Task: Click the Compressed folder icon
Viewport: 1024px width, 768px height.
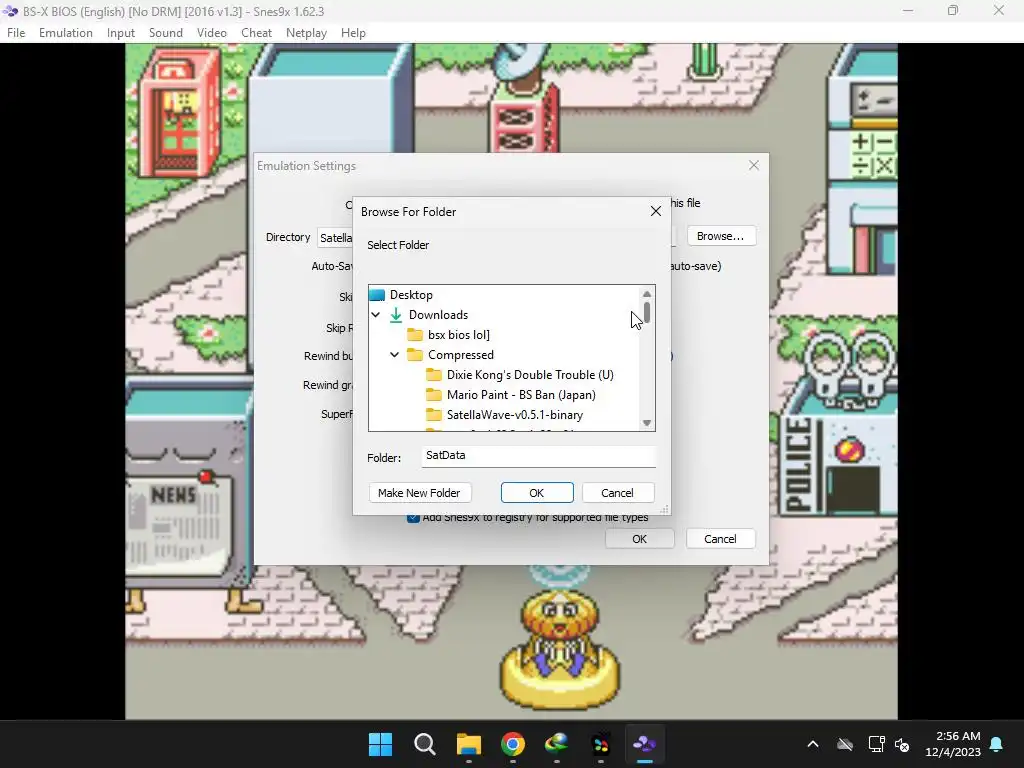Action: [x=415, y=355]
